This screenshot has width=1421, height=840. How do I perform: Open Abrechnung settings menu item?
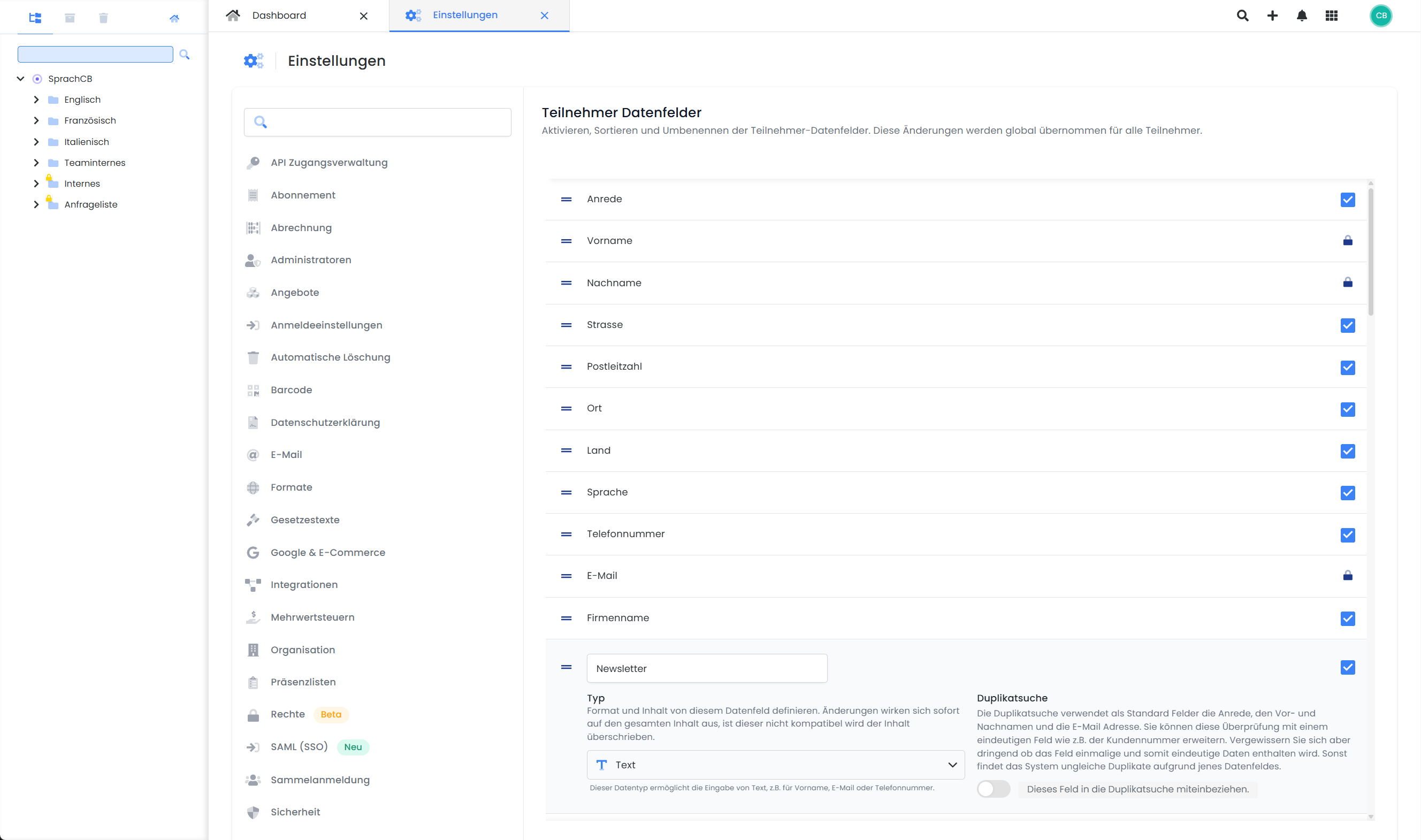[x=301, y=227]
